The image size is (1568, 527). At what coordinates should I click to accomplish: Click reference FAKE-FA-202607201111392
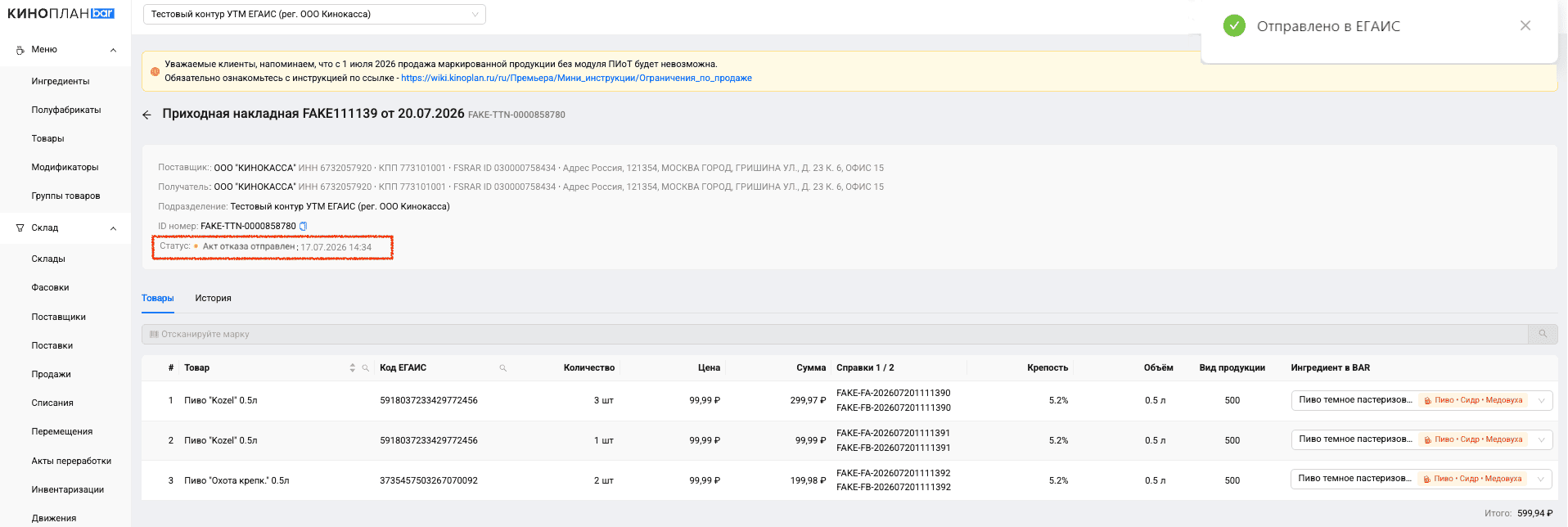tap(894, 473)
